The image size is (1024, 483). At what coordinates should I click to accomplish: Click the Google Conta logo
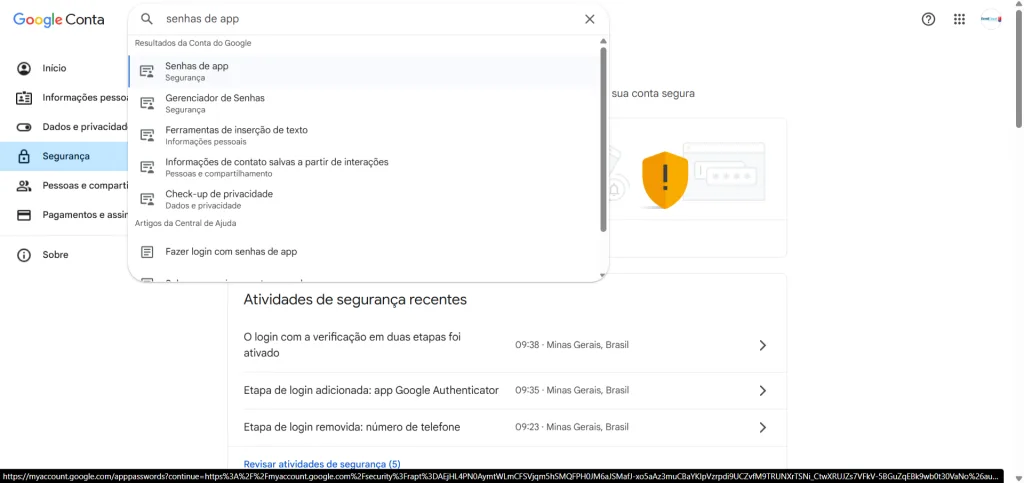(59, 19)
